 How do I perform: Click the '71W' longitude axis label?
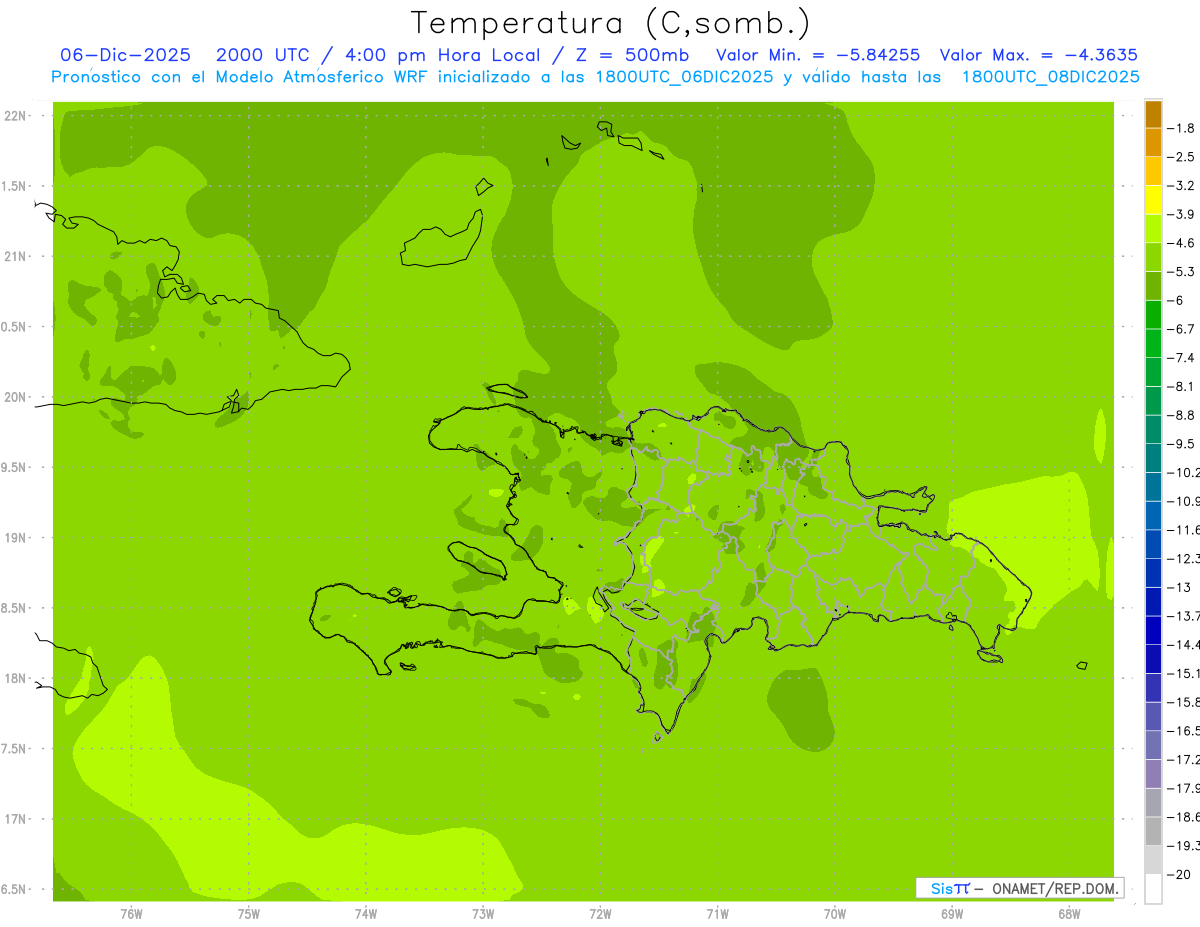pyautogui.click(x=717, y=914)
